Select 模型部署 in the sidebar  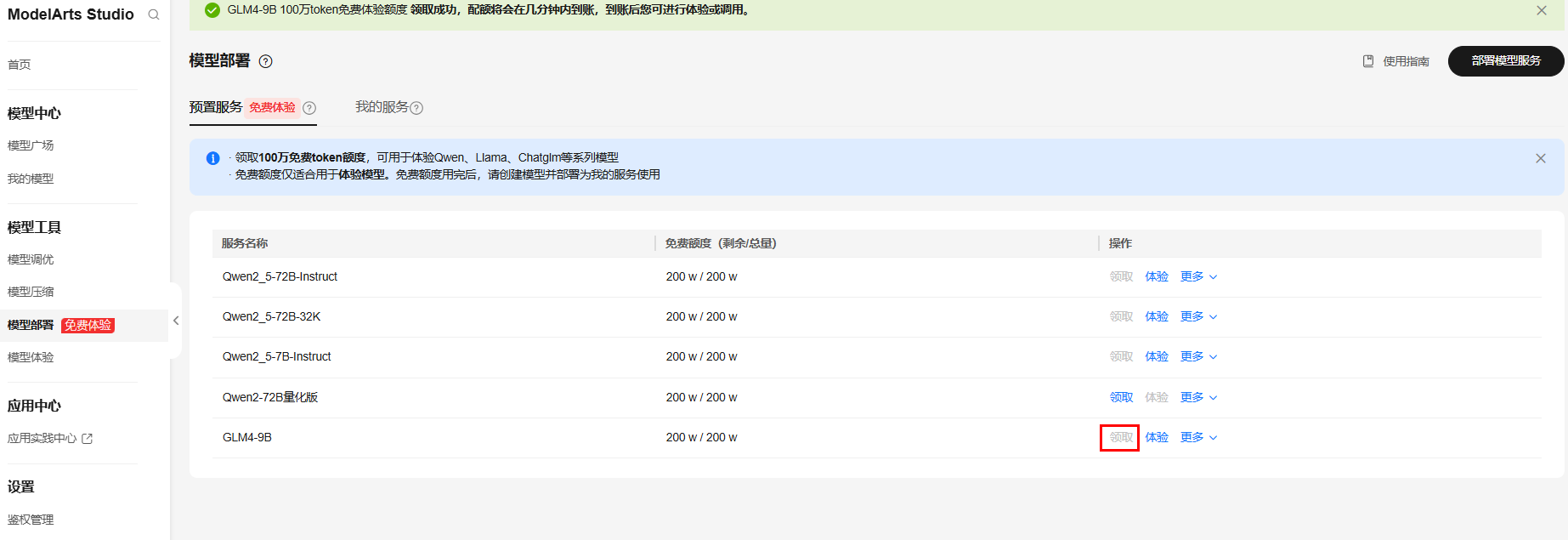[31, 325]
